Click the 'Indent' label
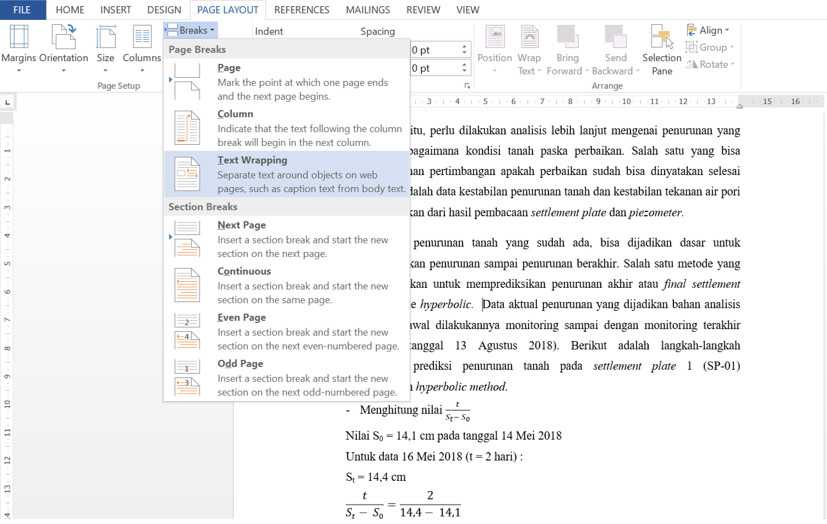 point(269,32)
